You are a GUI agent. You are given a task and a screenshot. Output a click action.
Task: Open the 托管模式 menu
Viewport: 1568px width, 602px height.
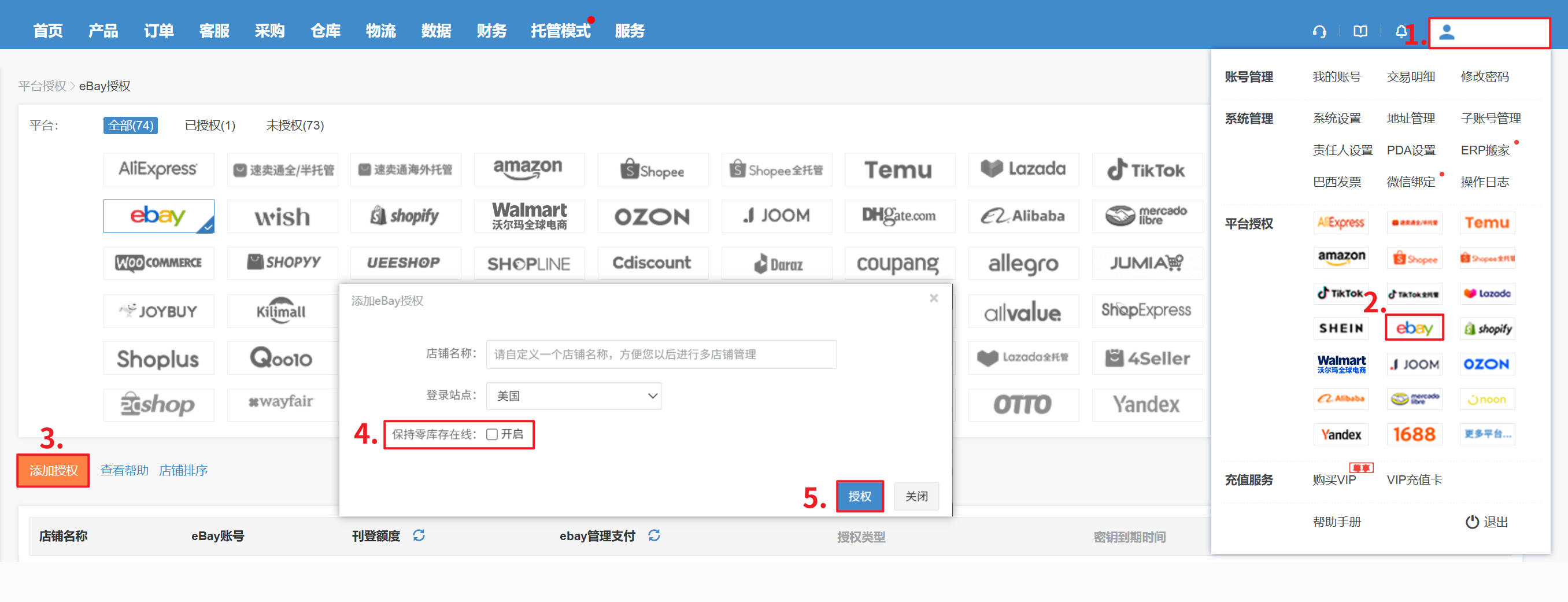(561, 31)
